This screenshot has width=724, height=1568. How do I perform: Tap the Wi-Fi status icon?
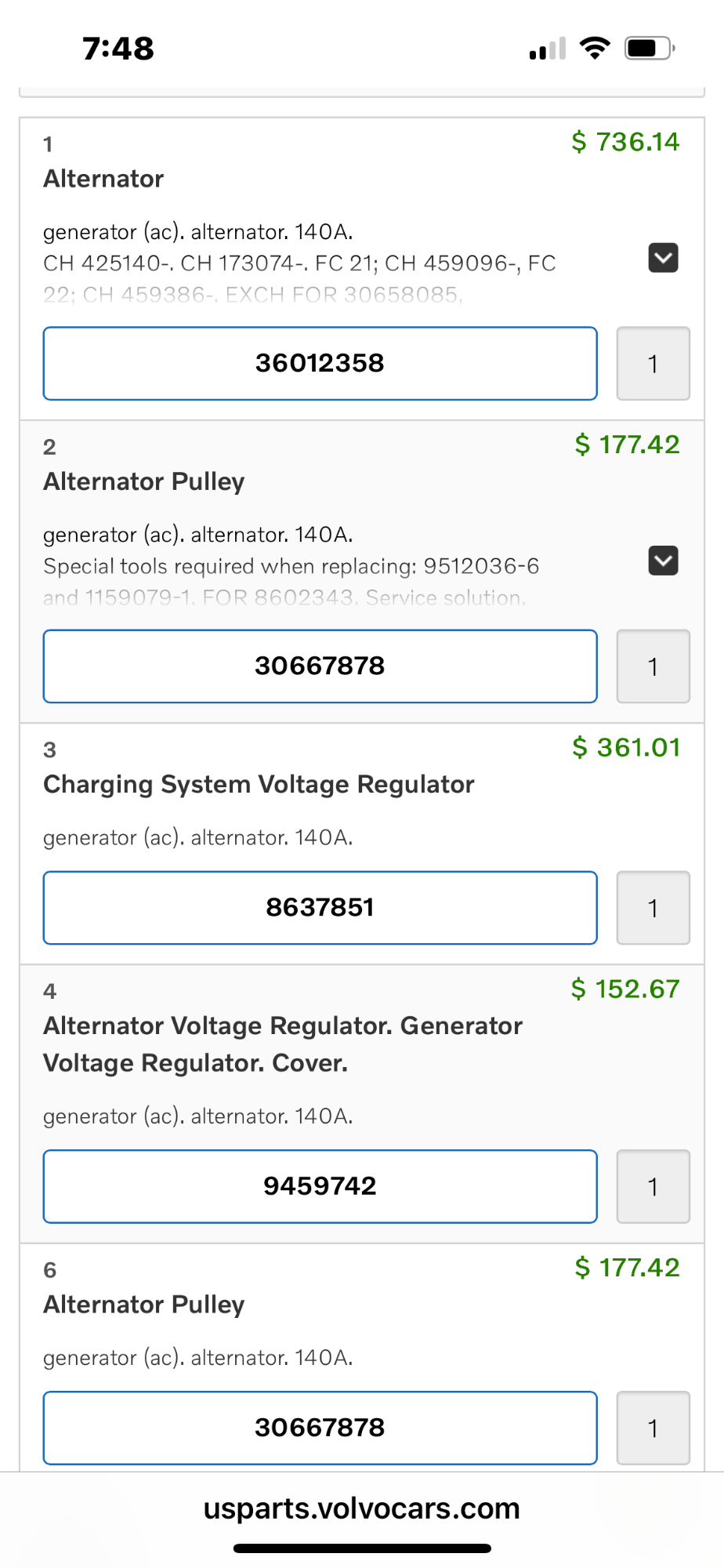(x=595, y=49)
